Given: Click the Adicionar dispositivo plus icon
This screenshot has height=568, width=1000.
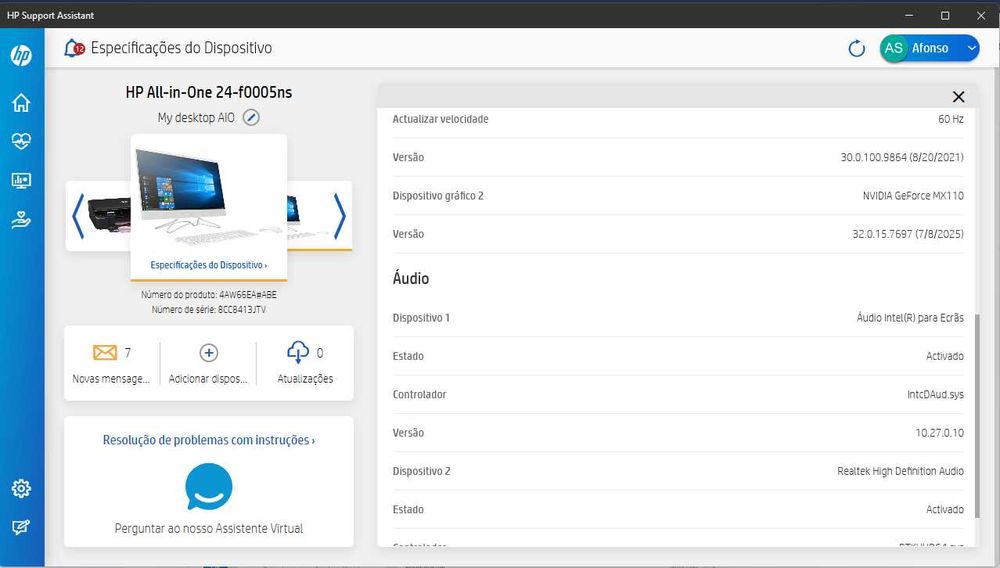Looking at the screenshot, I should point(209,353).
